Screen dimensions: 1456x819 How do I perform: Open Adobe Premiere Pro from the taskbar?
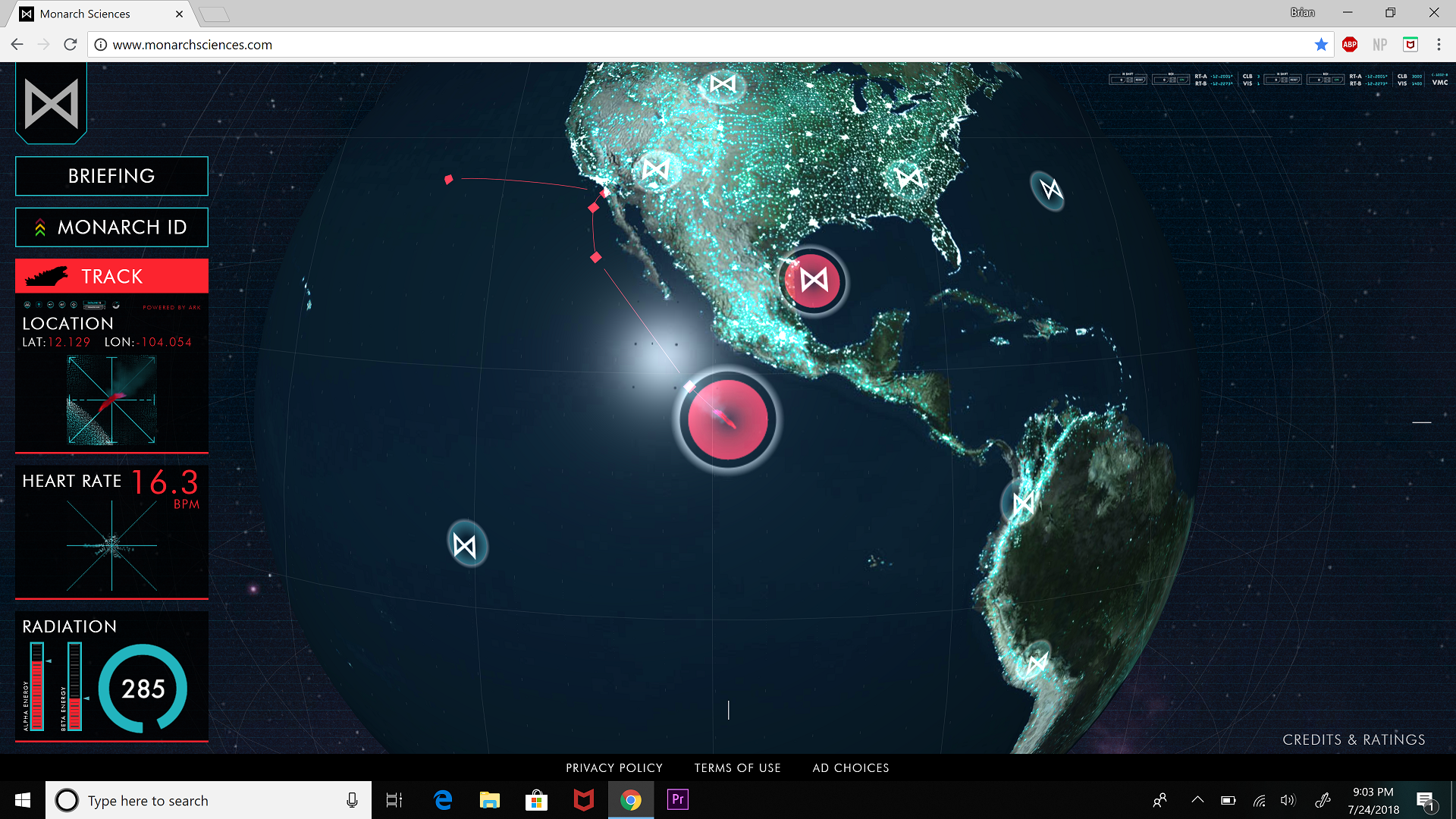click(677, 799)
